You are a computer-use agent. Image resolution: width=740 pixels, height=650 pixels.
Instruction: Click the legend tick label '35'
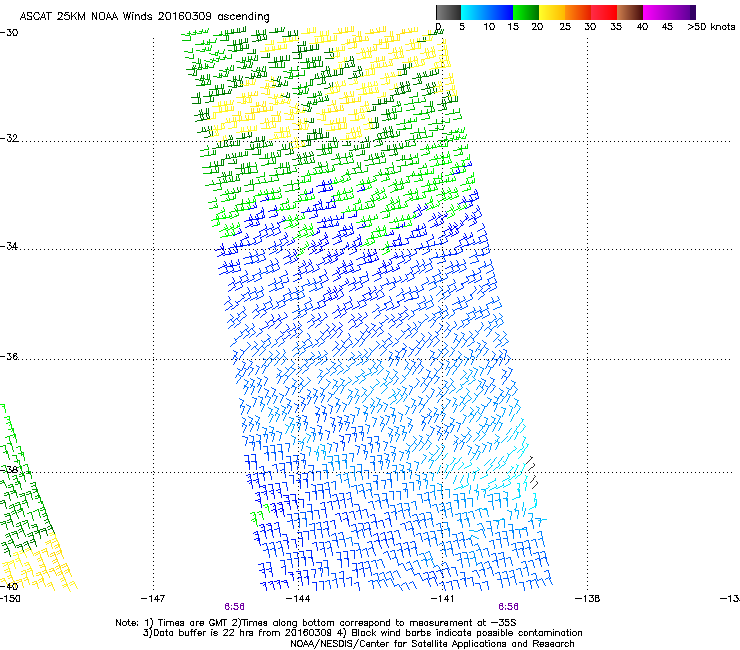point(616,27)
